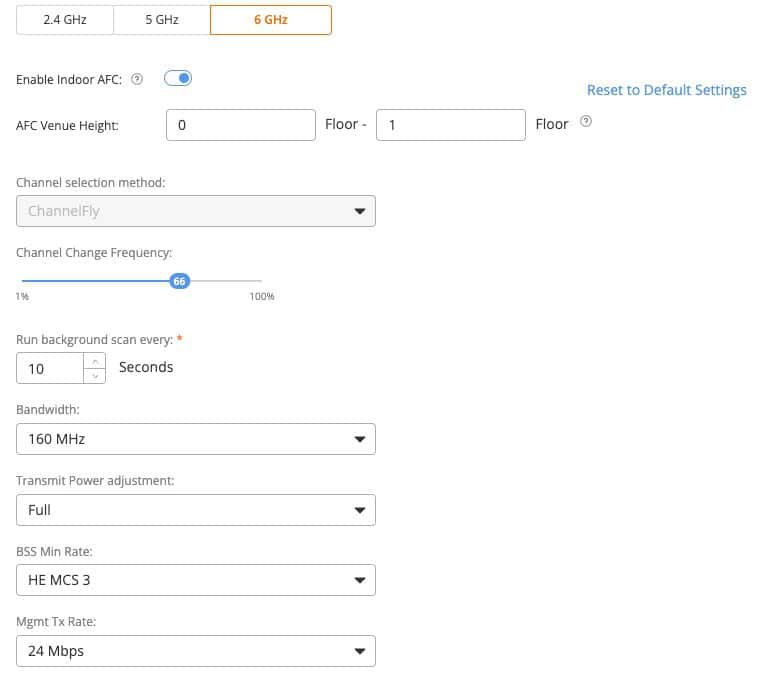Click the Channel Change Frequency slider handle
758x677 pixels.
pyautogui.click(x=180, y=281)
